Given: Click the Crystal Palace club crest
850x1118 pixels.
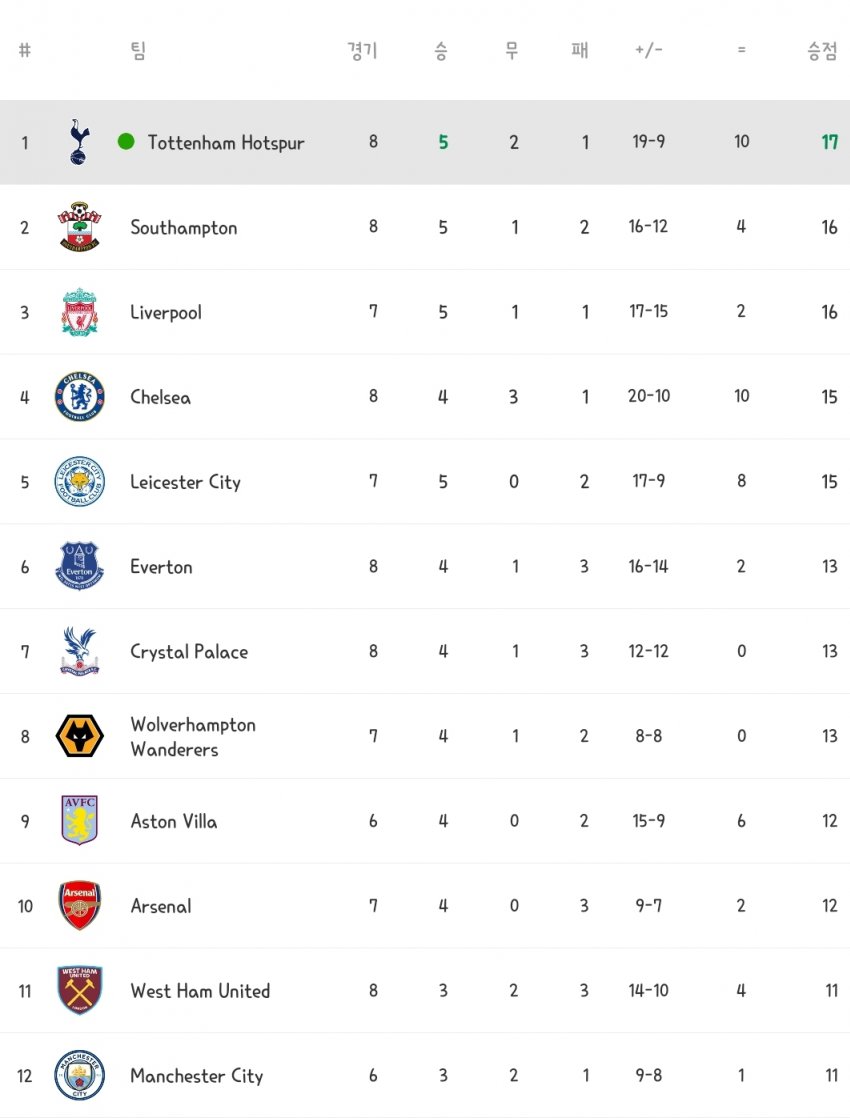Looking at the screenshot, I should click(79, 651).
